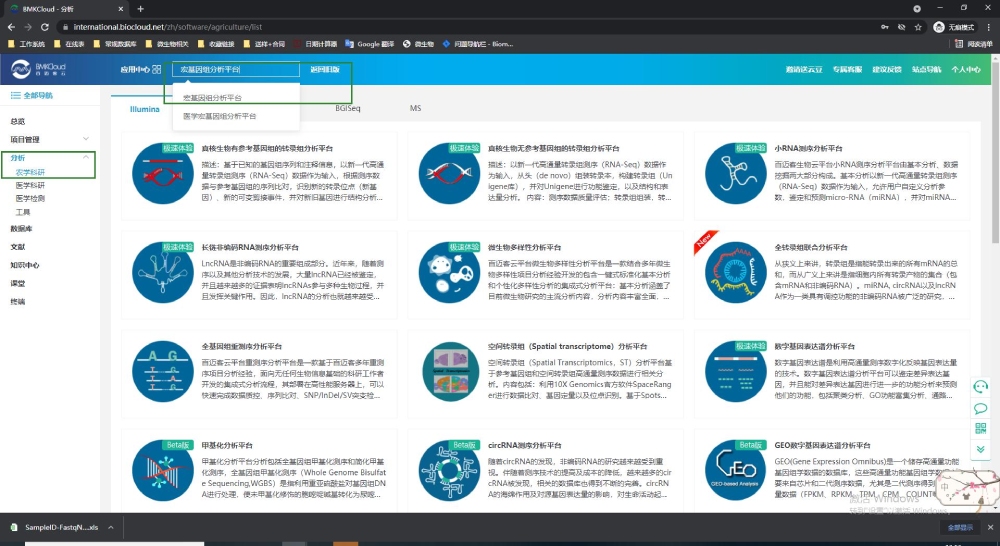The height and width of the screenshot is (546, 1000).
Task: Open 个人中心 in the top navigation
Action: 966,70
